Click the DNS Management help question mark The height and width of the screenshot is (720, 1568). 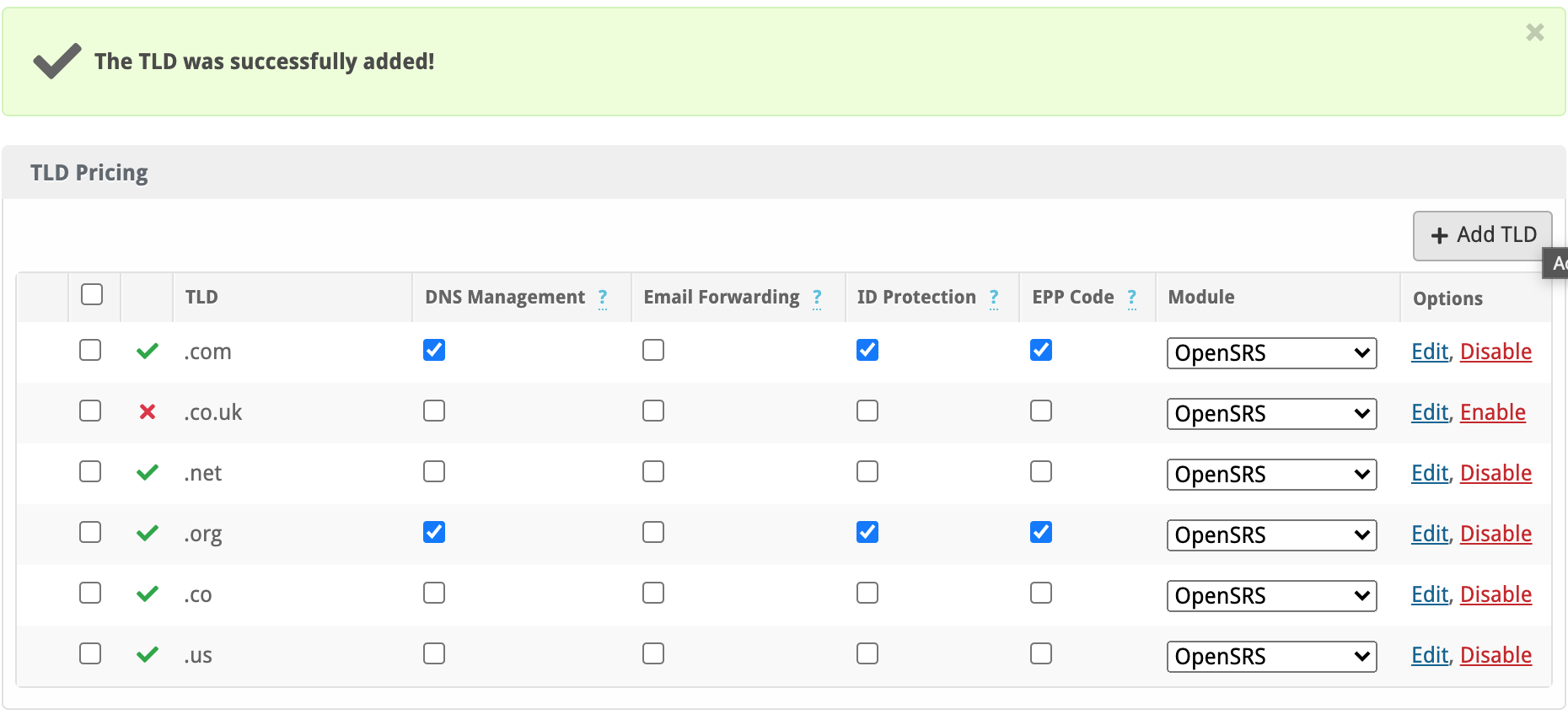click(x=603, y=298)
